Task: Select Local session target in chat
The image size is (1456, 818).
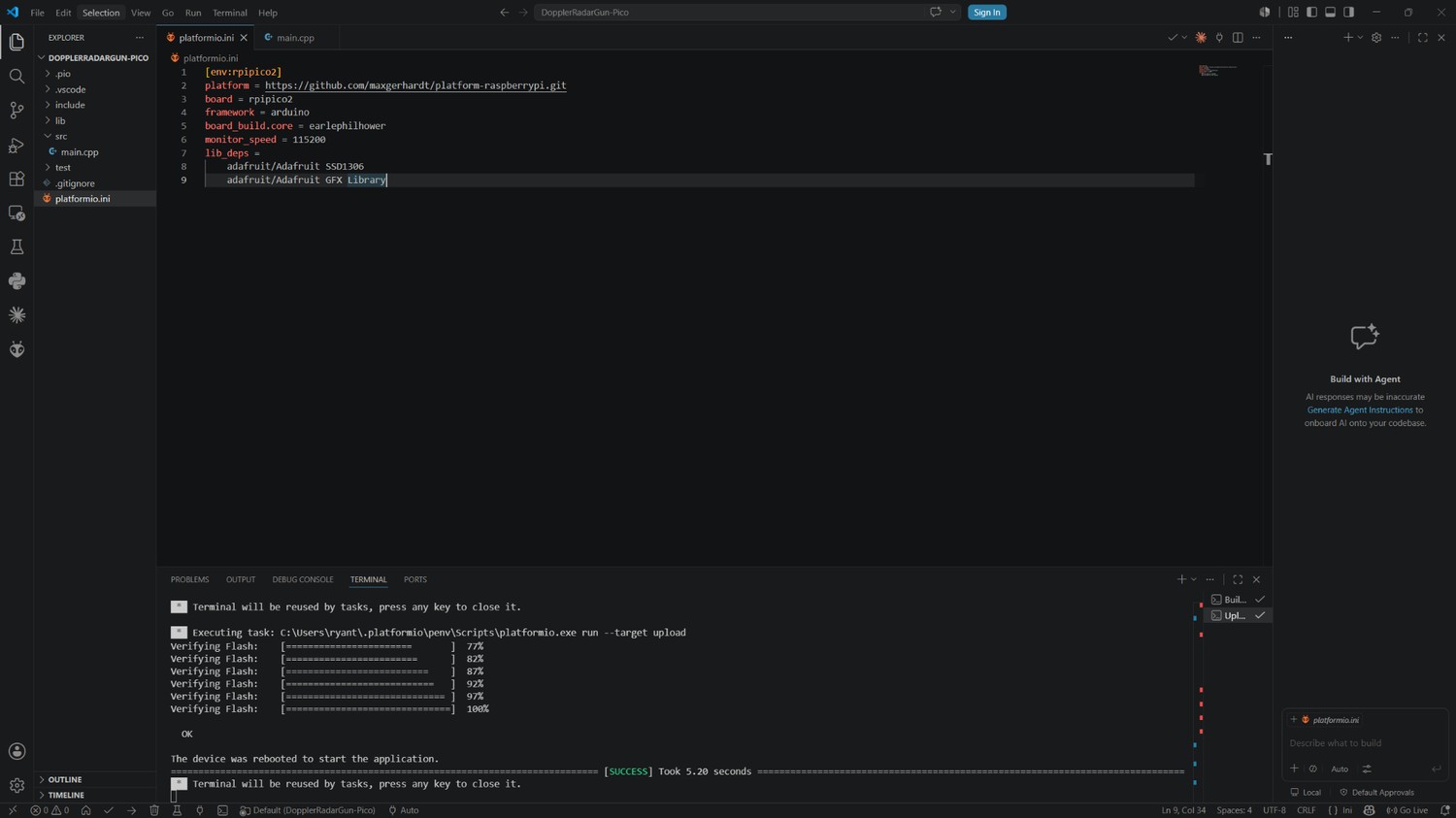Action: [1306, 793]
